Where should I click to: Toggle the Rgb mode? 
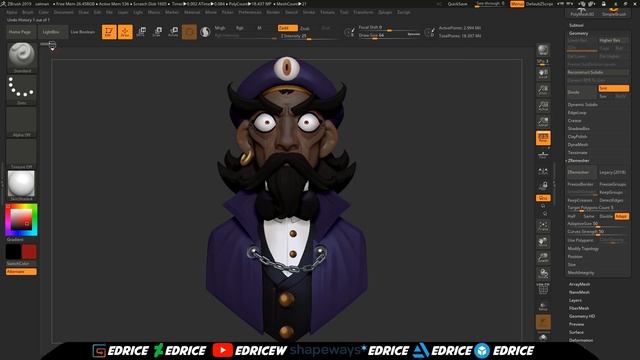(x=240, y=28)
